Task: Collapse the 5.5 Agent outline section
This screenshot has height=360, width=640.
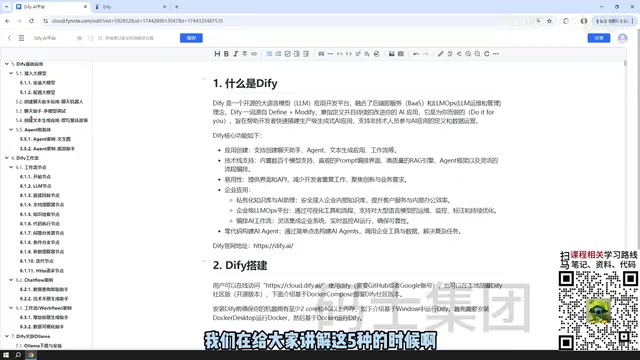Action: click(x=11, y=130)
